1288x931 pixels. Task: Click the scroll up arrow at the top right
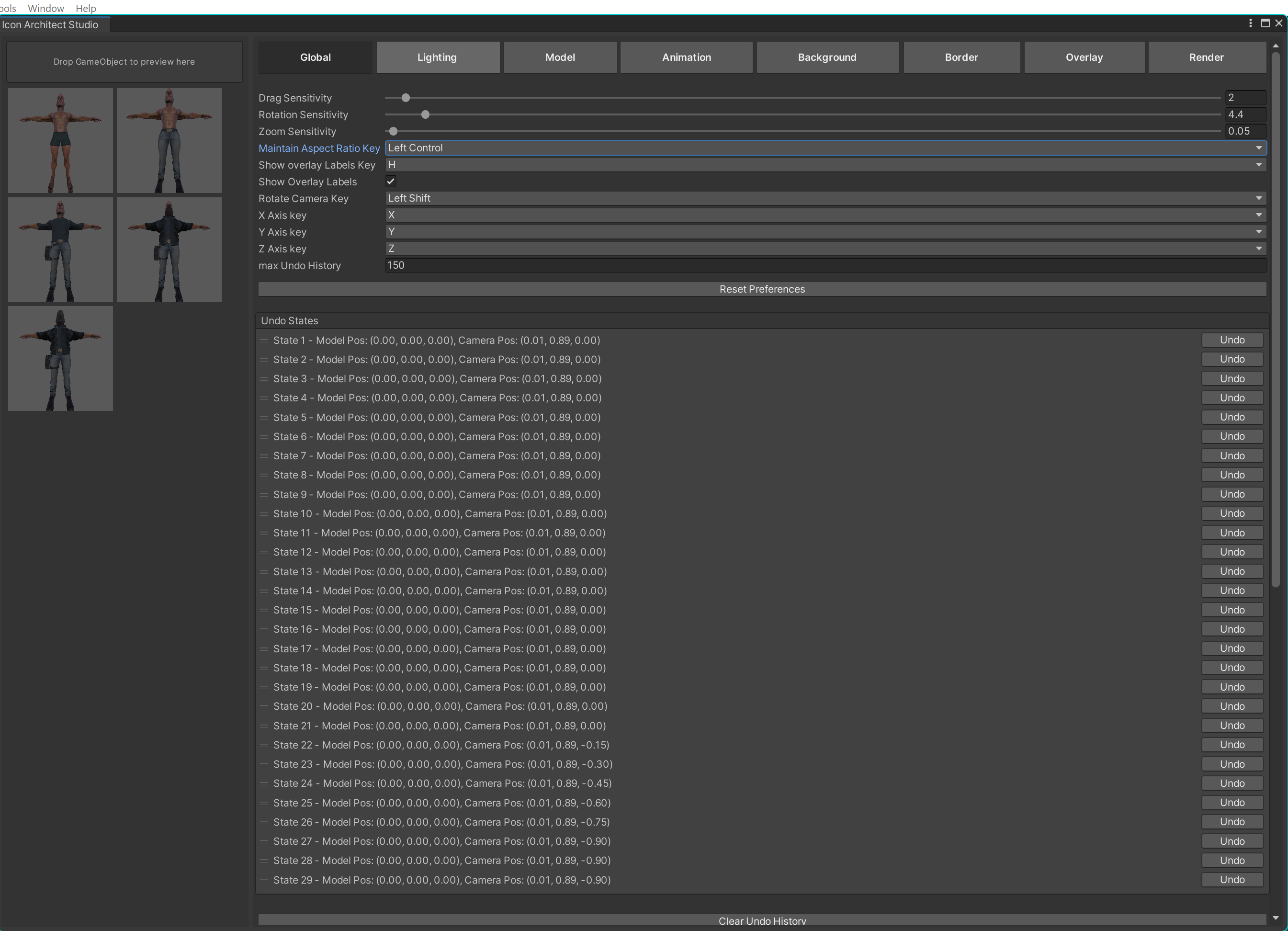point(1276,45)
